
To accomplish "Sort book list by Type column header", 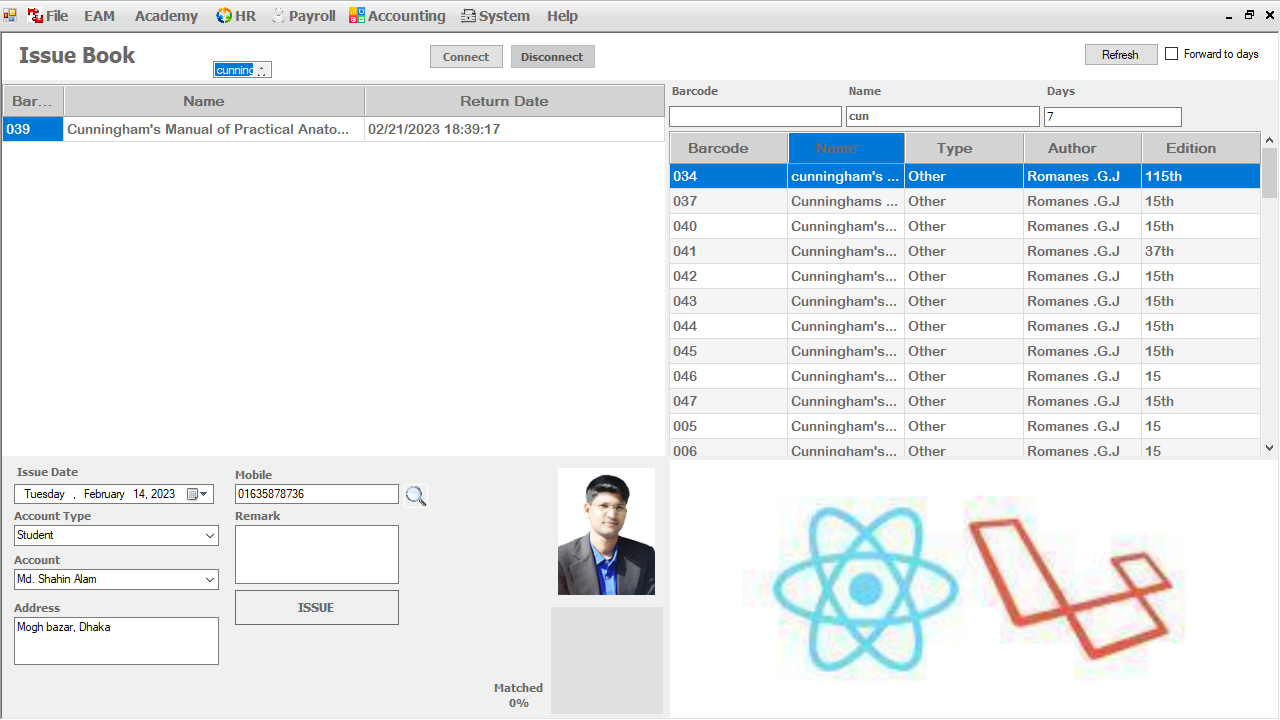I will [964, 148].
